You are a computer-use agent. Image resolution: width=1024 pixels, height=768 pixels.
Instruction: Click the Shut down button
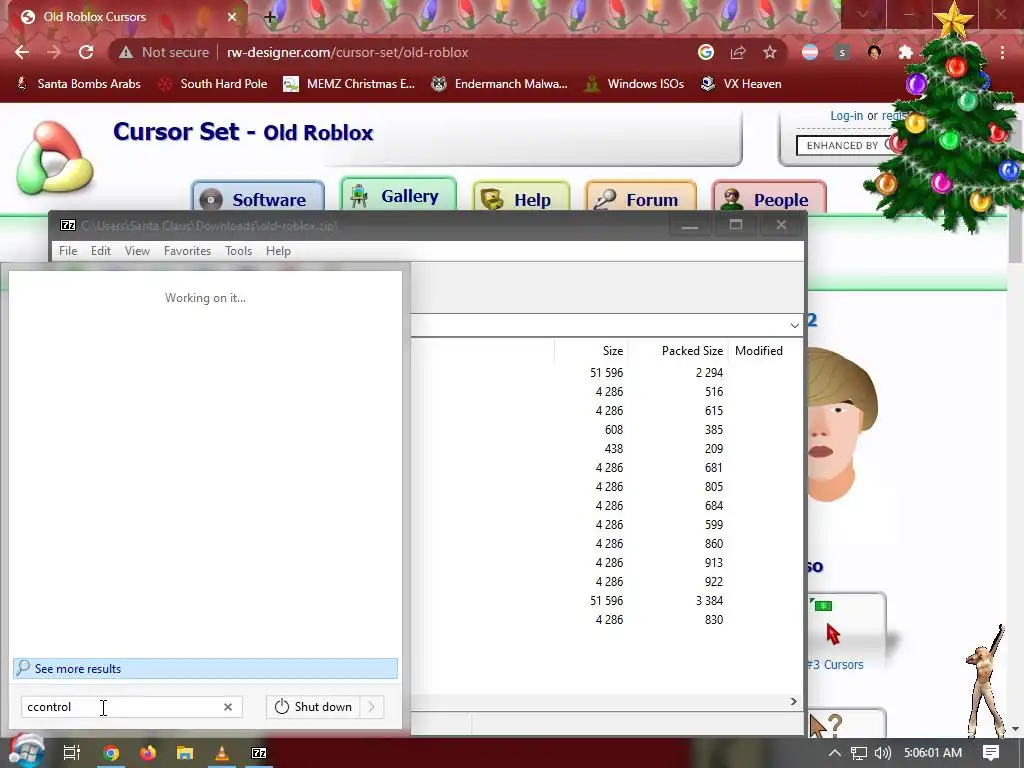pyautogui.click(x=313, y=707)
